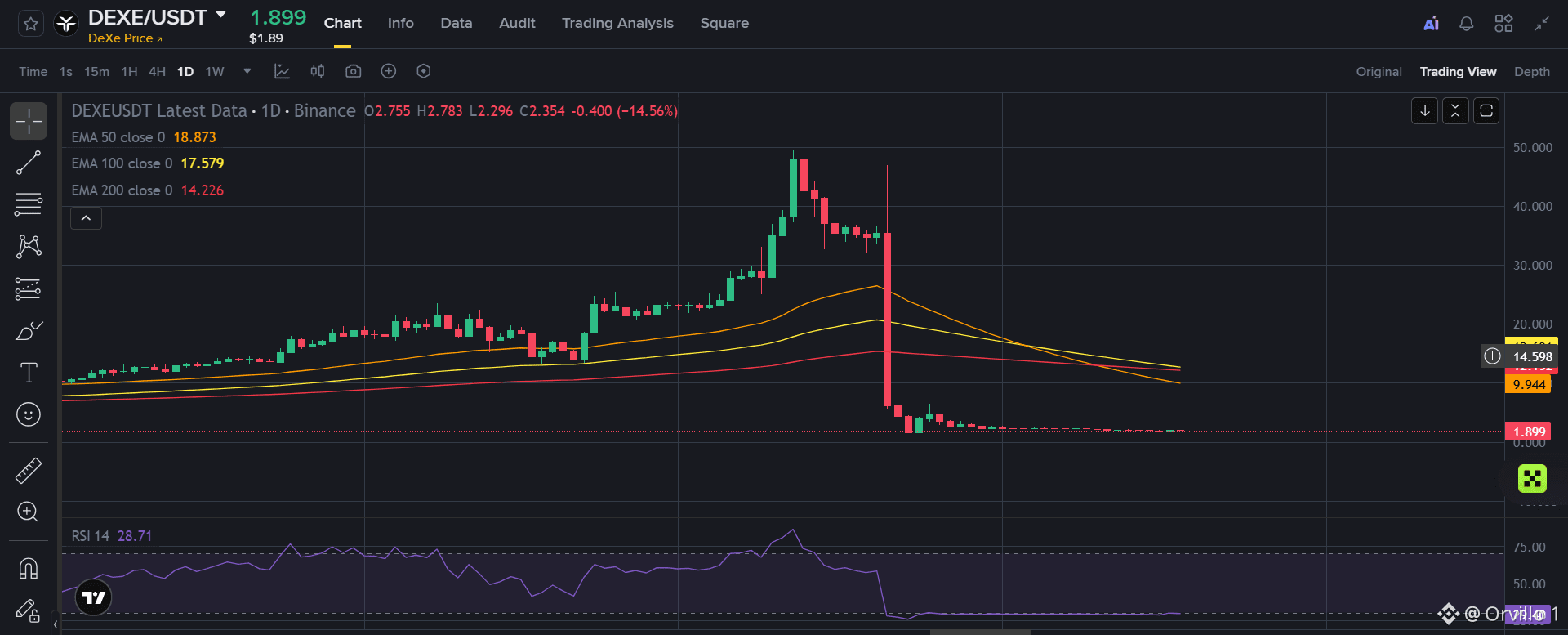Open the TradingView logo link
Screen dimensions: 1568x635
[x=93, y=598]
